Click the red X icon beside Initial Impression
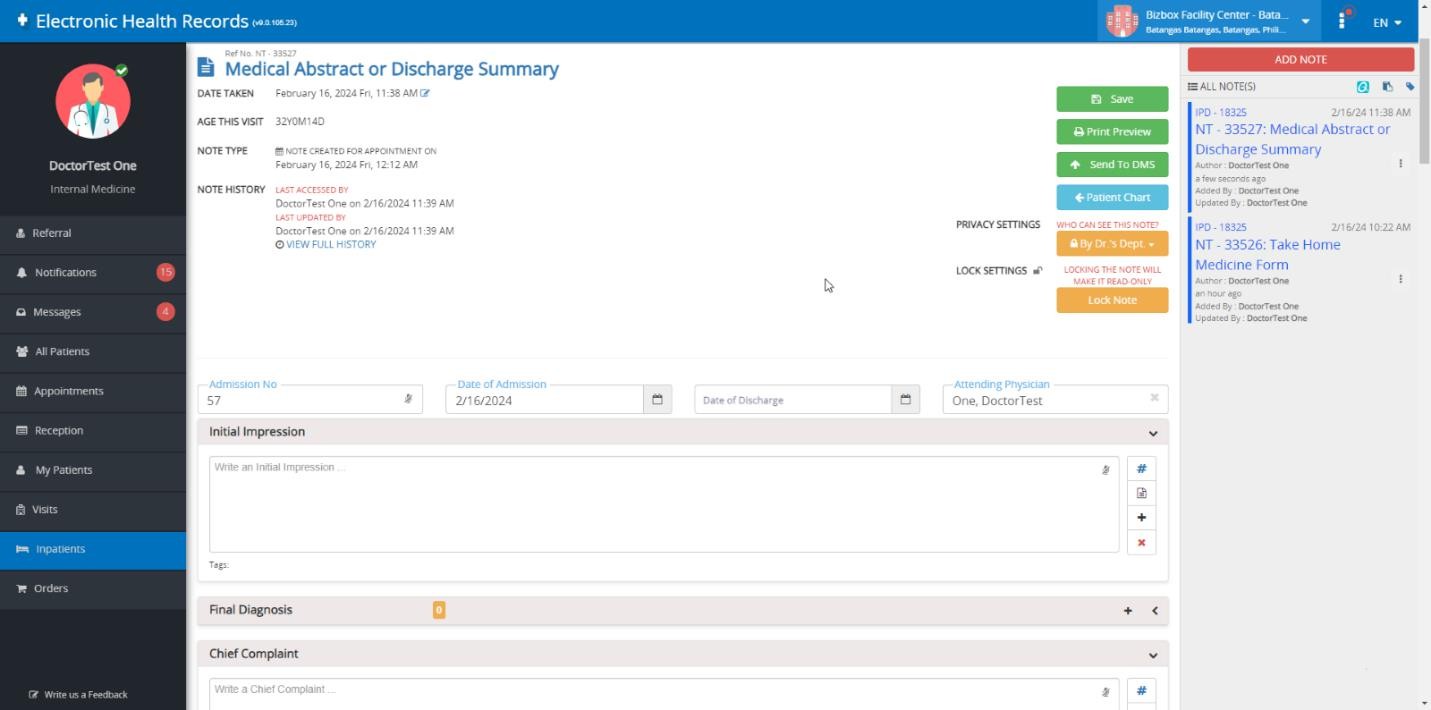Viewport: 1431px width, 710px height. click(1141, 543)
